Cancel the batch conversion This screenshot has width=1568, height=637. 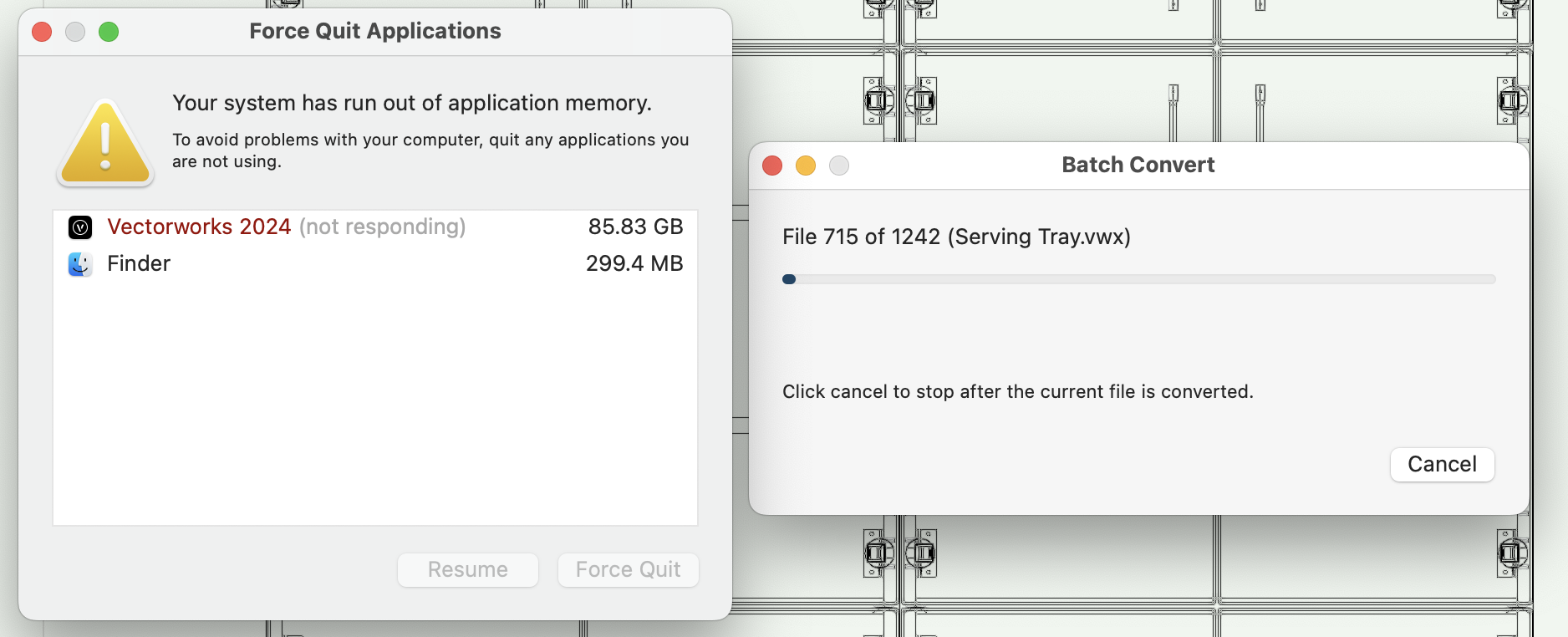point(1442,465)
